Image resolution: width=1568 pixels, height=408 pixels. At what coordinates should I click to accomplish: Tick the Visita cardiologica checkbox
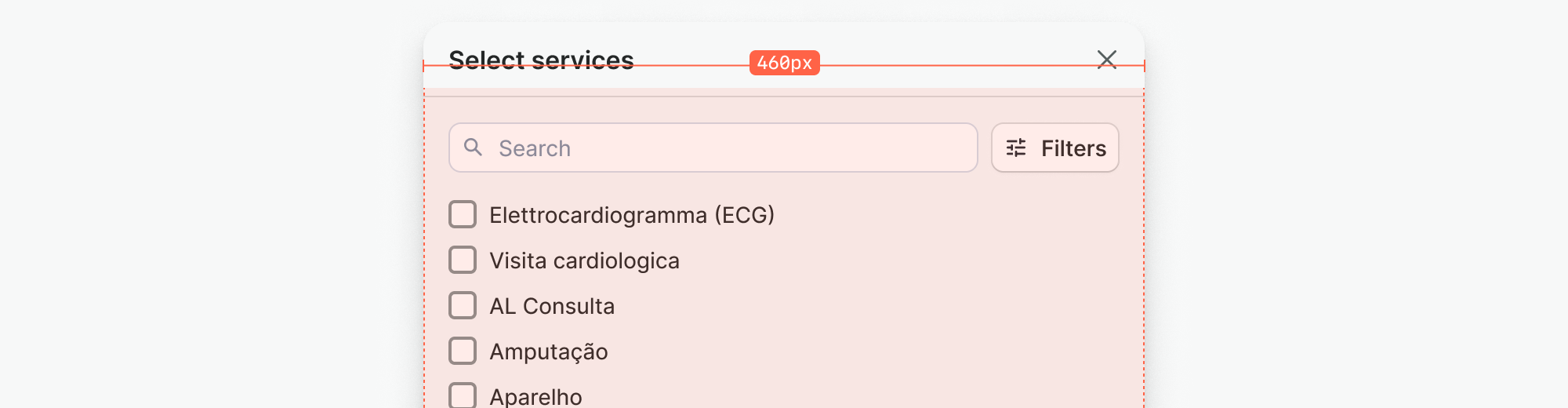click(x=463, y=260)
